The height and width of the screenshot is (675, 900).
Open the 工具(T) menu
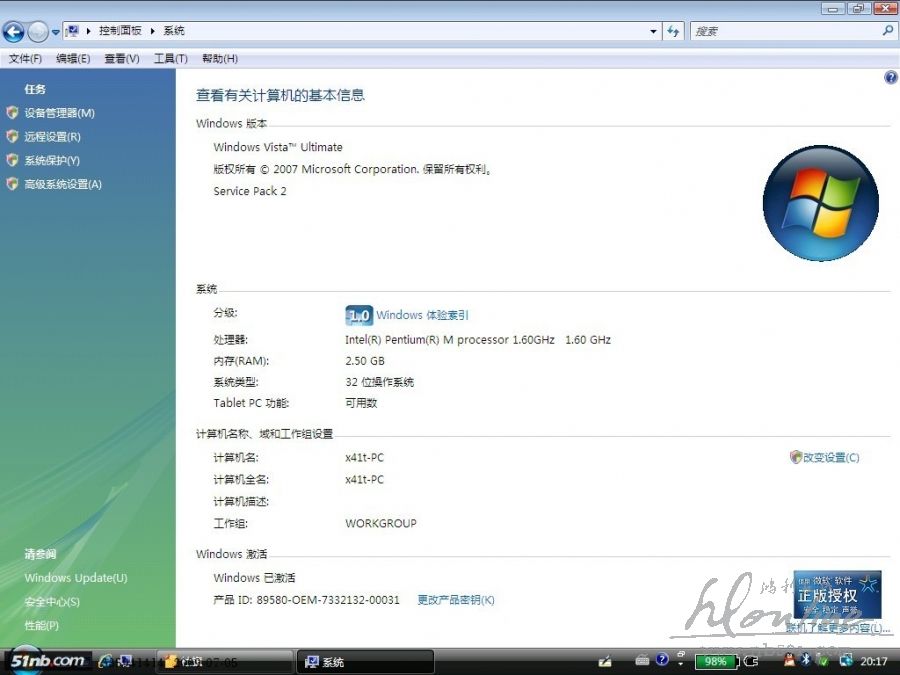[x=170, y=59]
